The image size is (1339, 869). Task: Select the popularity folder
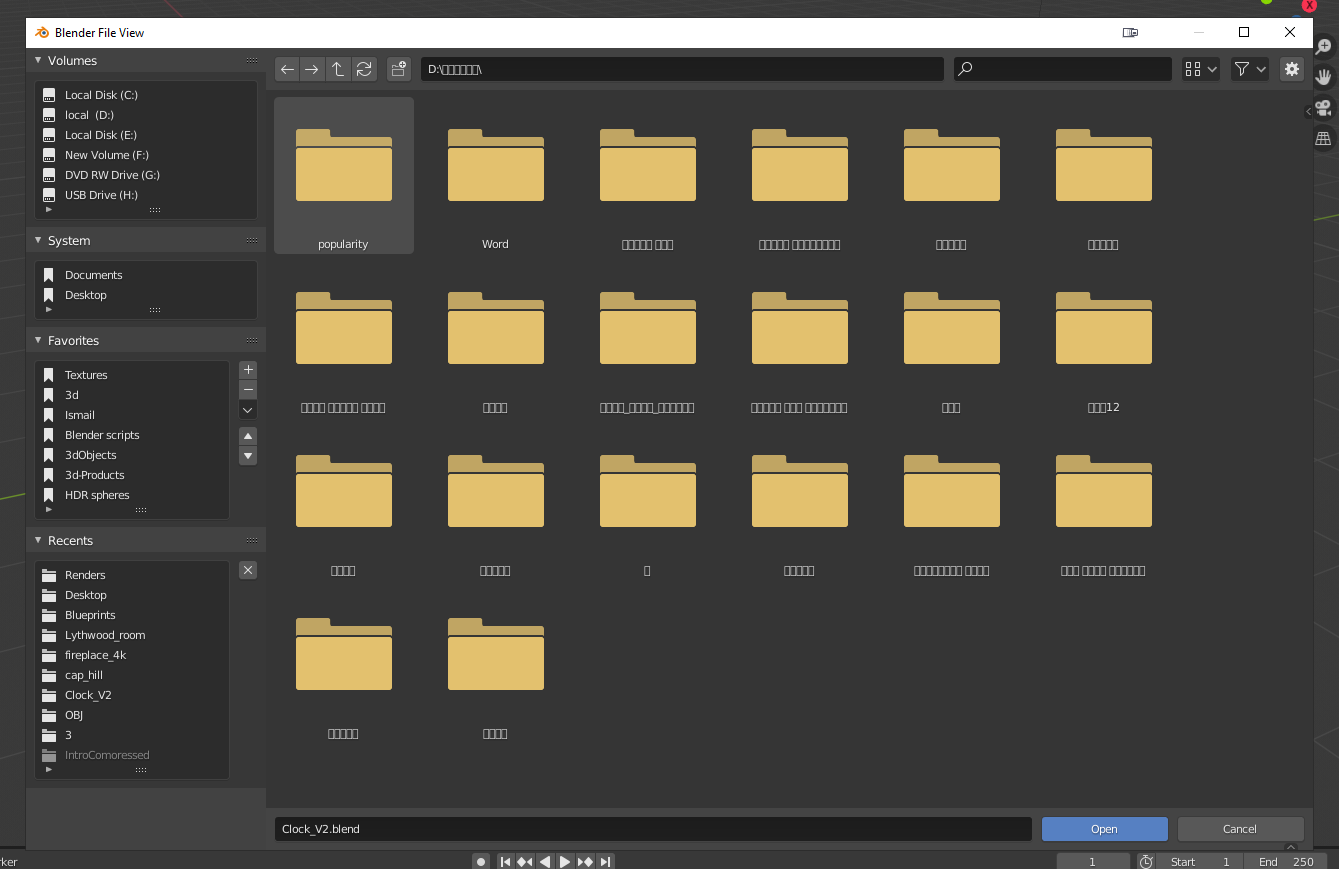(343, 175)
